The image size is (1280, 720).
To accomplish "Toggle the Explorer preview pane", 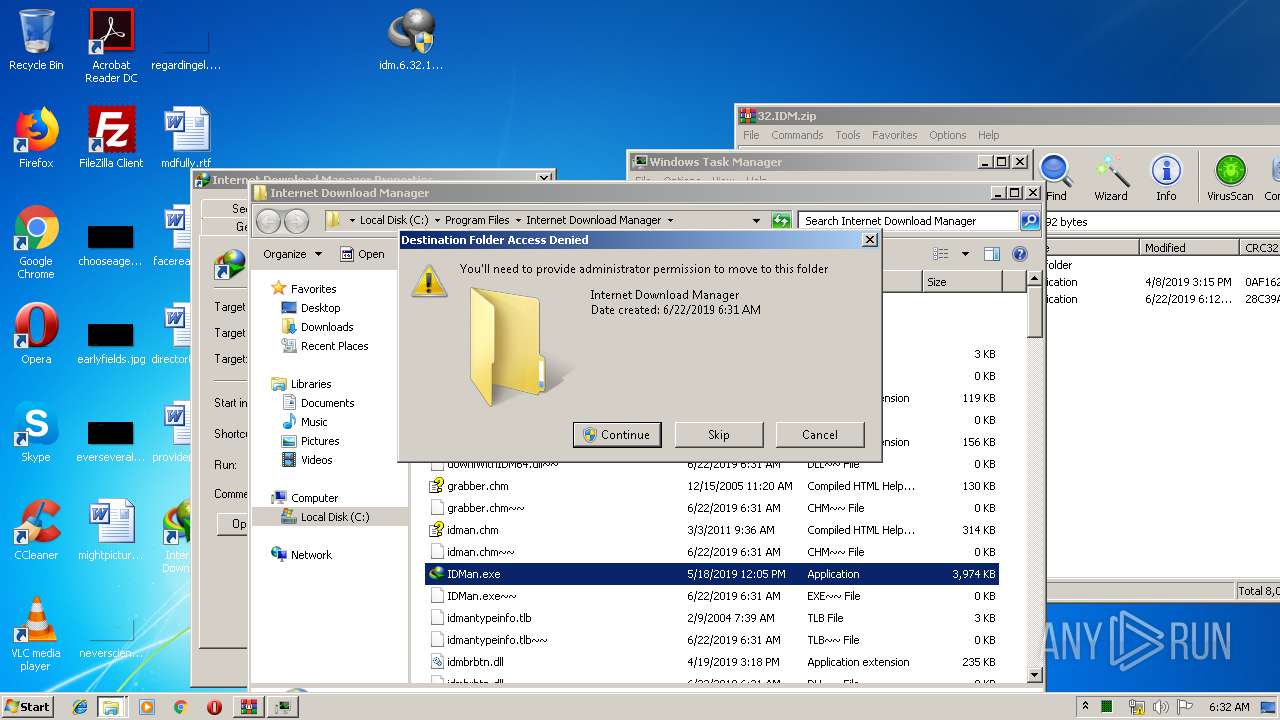I will pos(991,254).
